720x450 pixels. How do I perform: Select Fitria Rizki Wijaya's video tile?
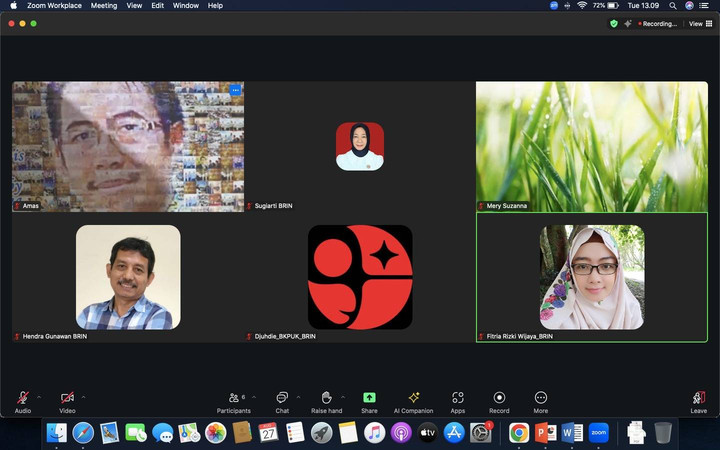click(592, 277)
